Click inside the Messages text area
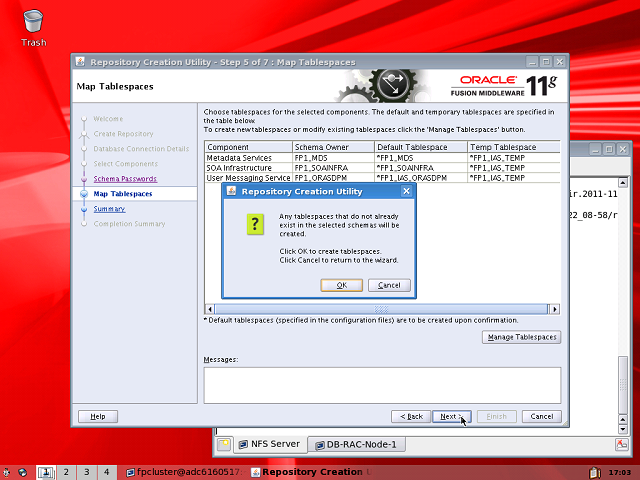Screen dimensions: 640x480 [382, 385]
